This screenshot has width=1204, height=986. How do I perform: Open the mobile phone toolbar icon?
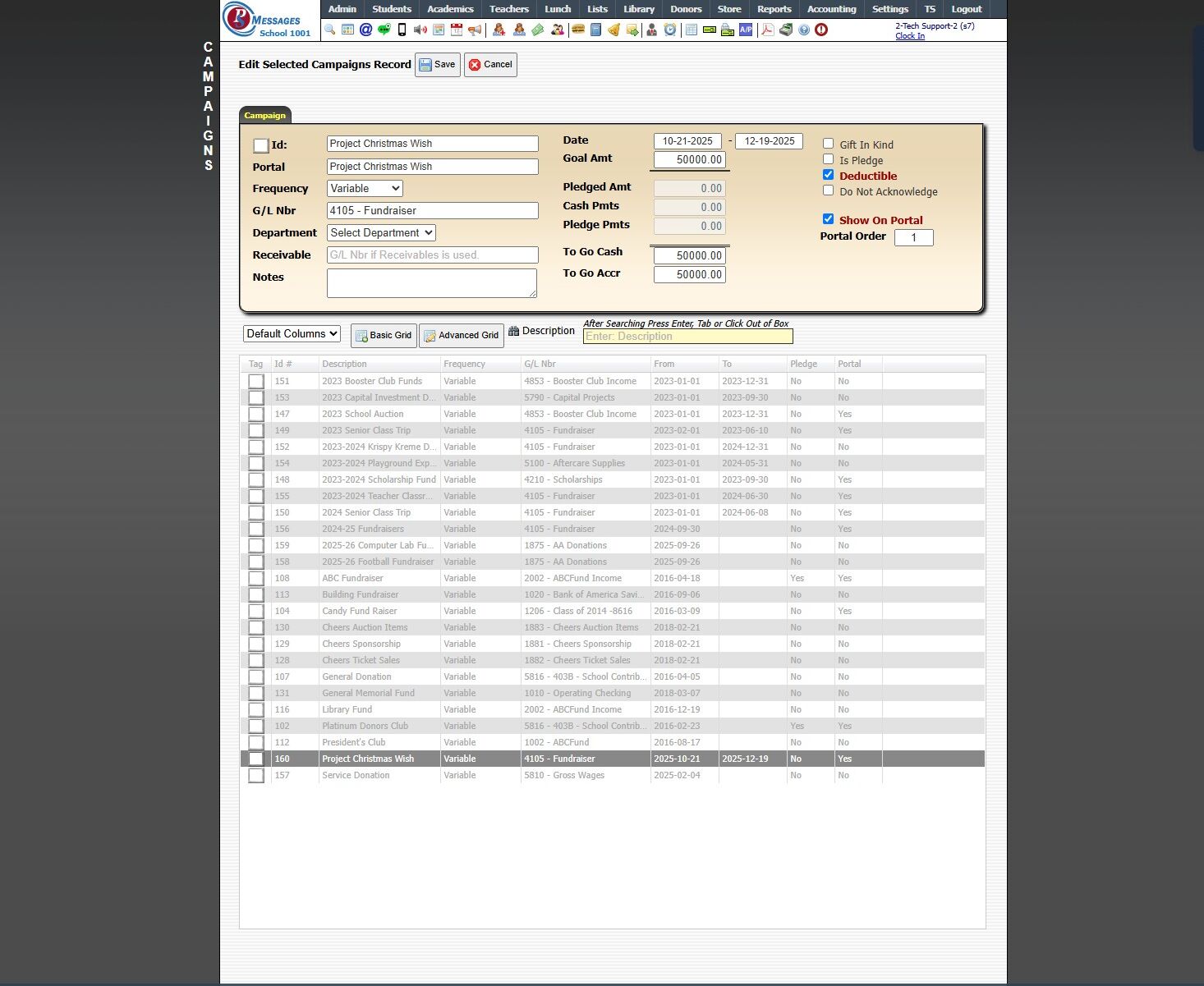pos(402,30)
